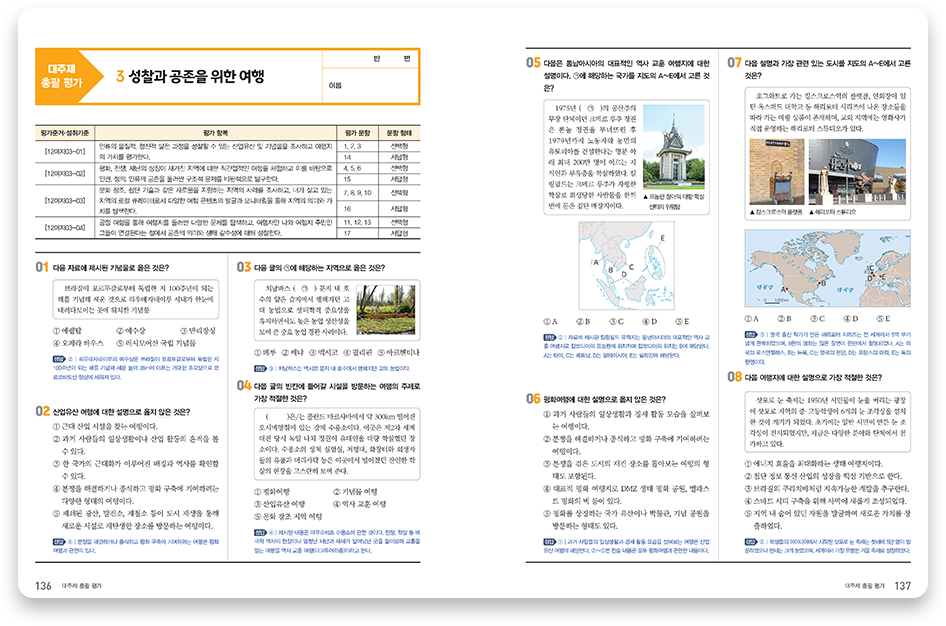Select answer '③멕시코' in question 03
The image size is (946, 626).
pos(324,352)
